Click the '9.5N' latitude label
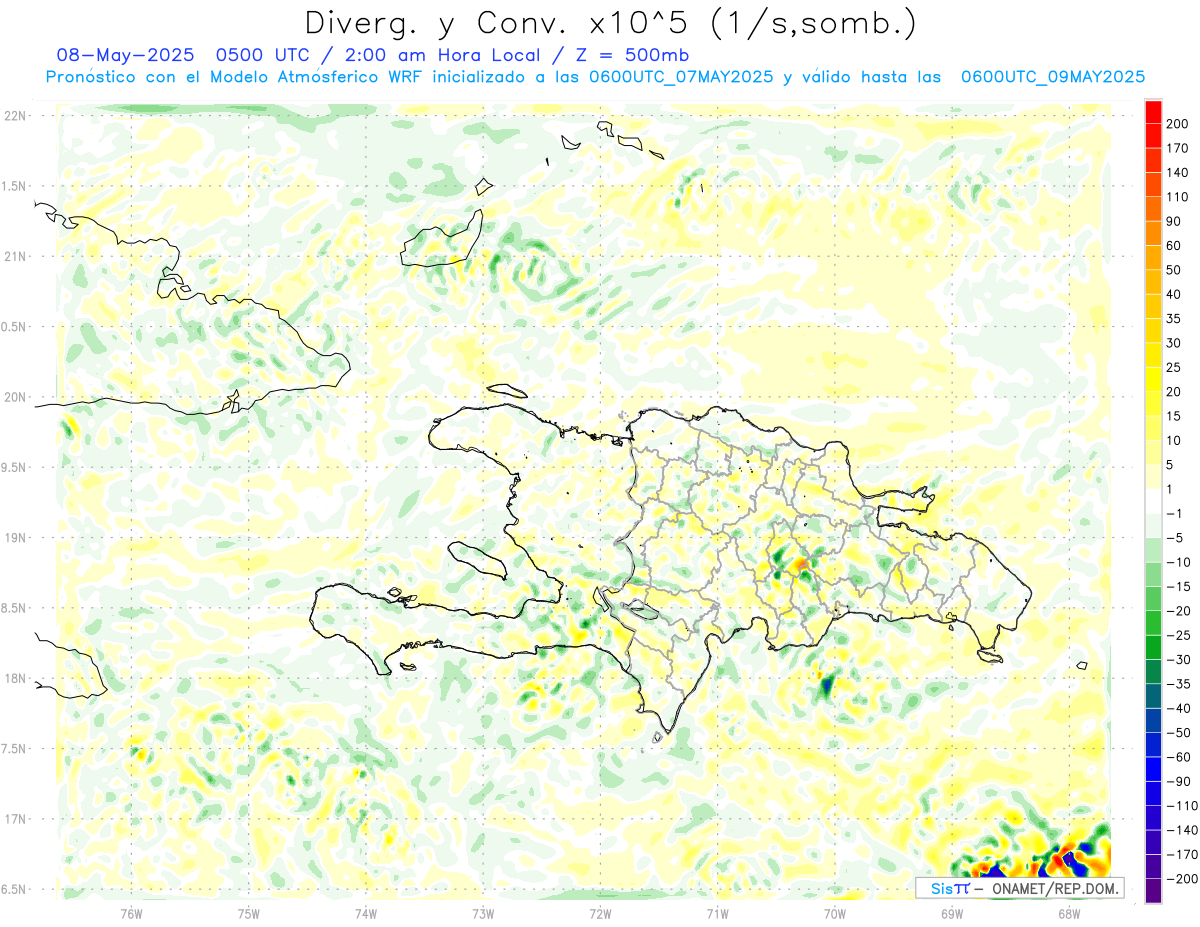 15,468
